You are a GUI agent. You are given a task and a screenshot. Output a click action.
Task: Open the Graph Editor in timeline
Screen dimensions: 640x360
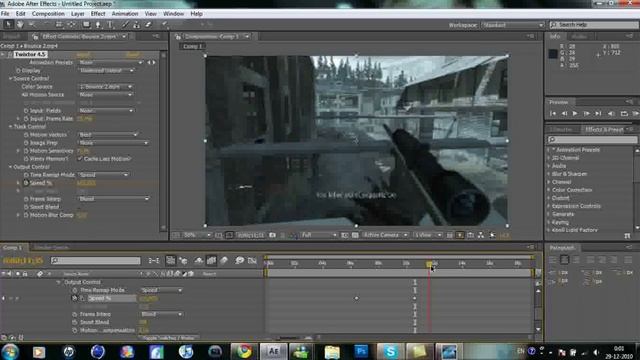tap(252, 260)
